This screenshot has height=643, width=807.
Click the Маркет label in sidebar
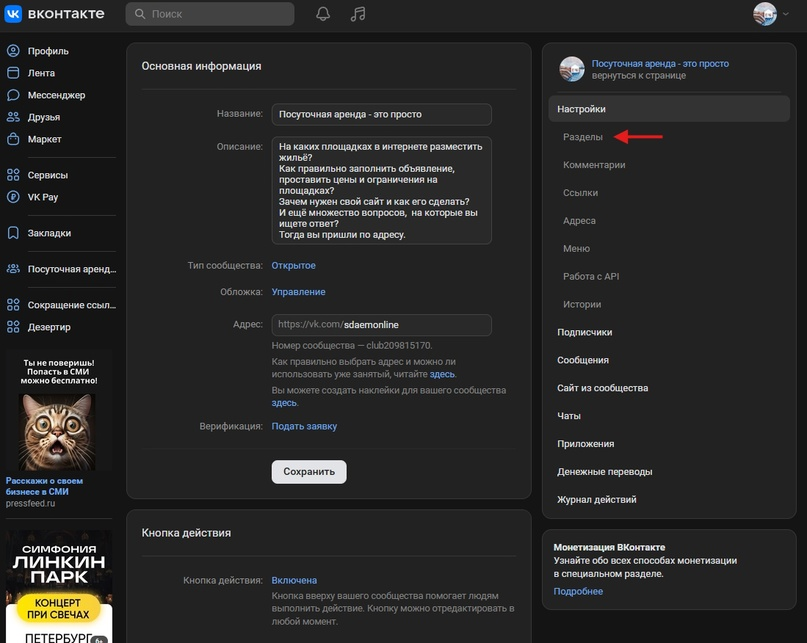point(44,140)
